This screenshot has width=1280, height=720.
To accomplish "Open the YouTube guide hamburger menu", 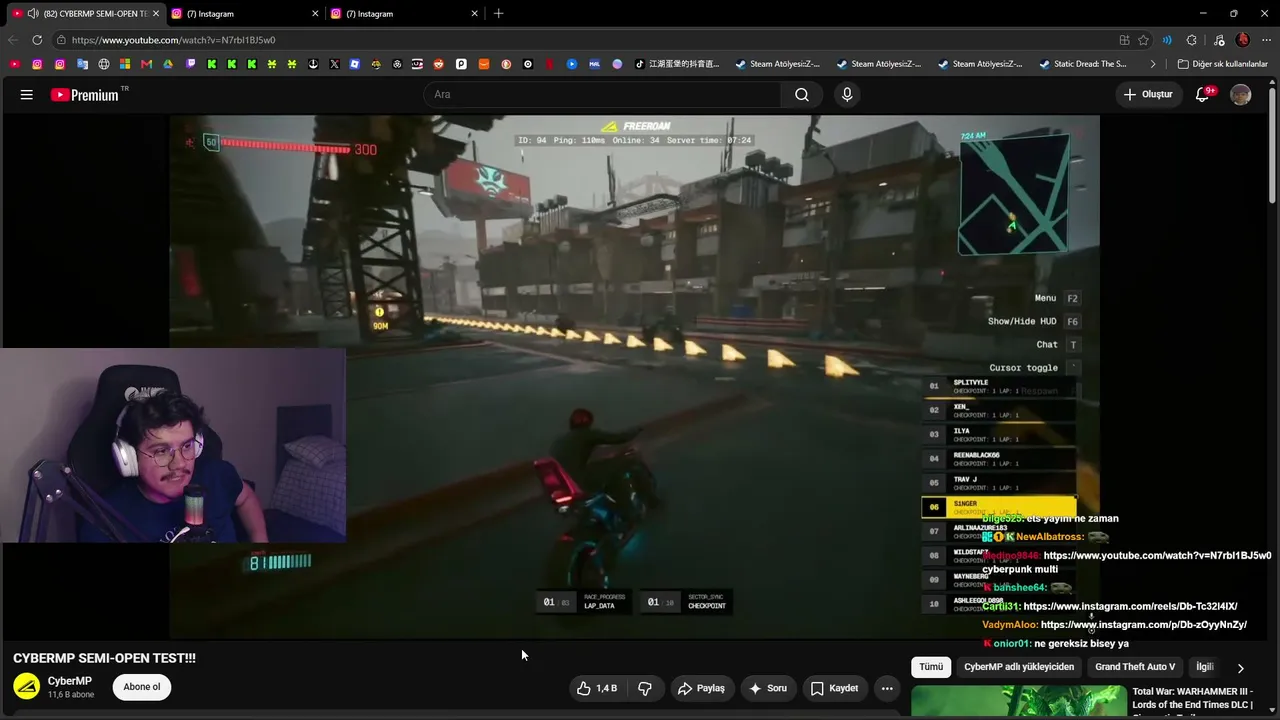I will pos(27,95).
